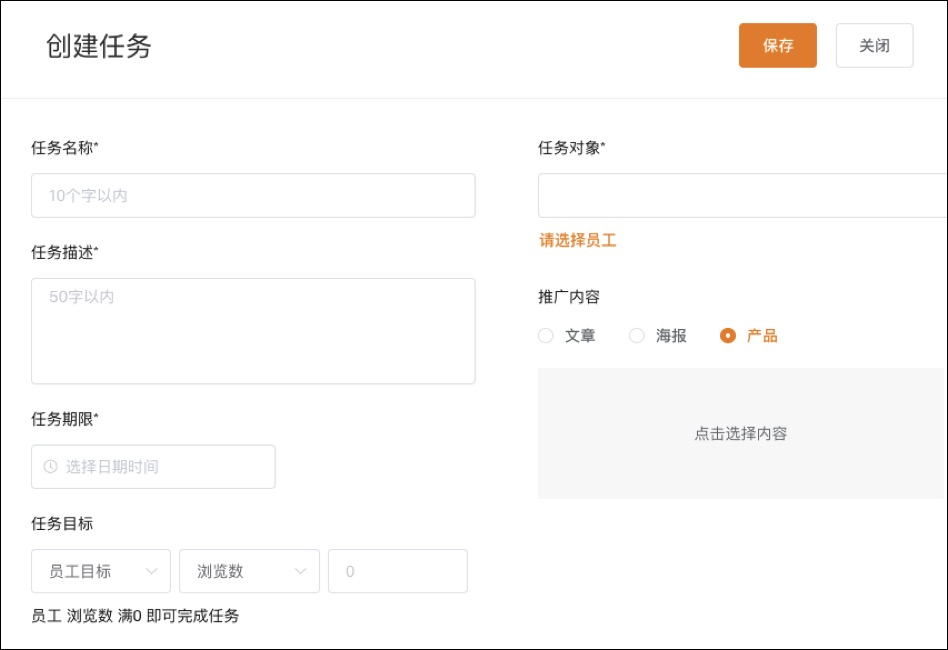Screen dimensions: 948x650
Task: Save the task with 保存 button
Action: pyautogui.click(x=778, y=45)
